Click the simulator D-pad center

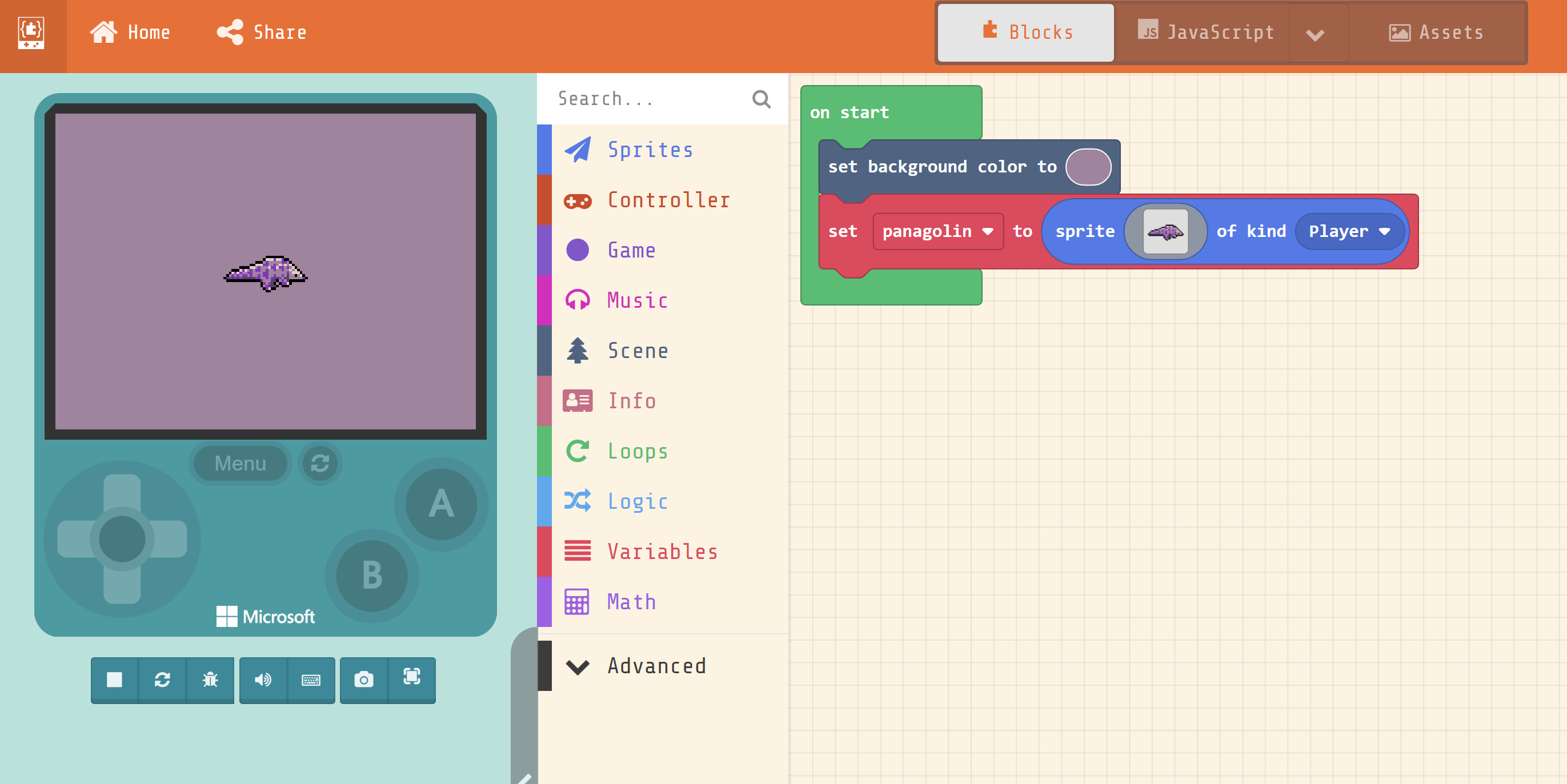tap(122, 539)
